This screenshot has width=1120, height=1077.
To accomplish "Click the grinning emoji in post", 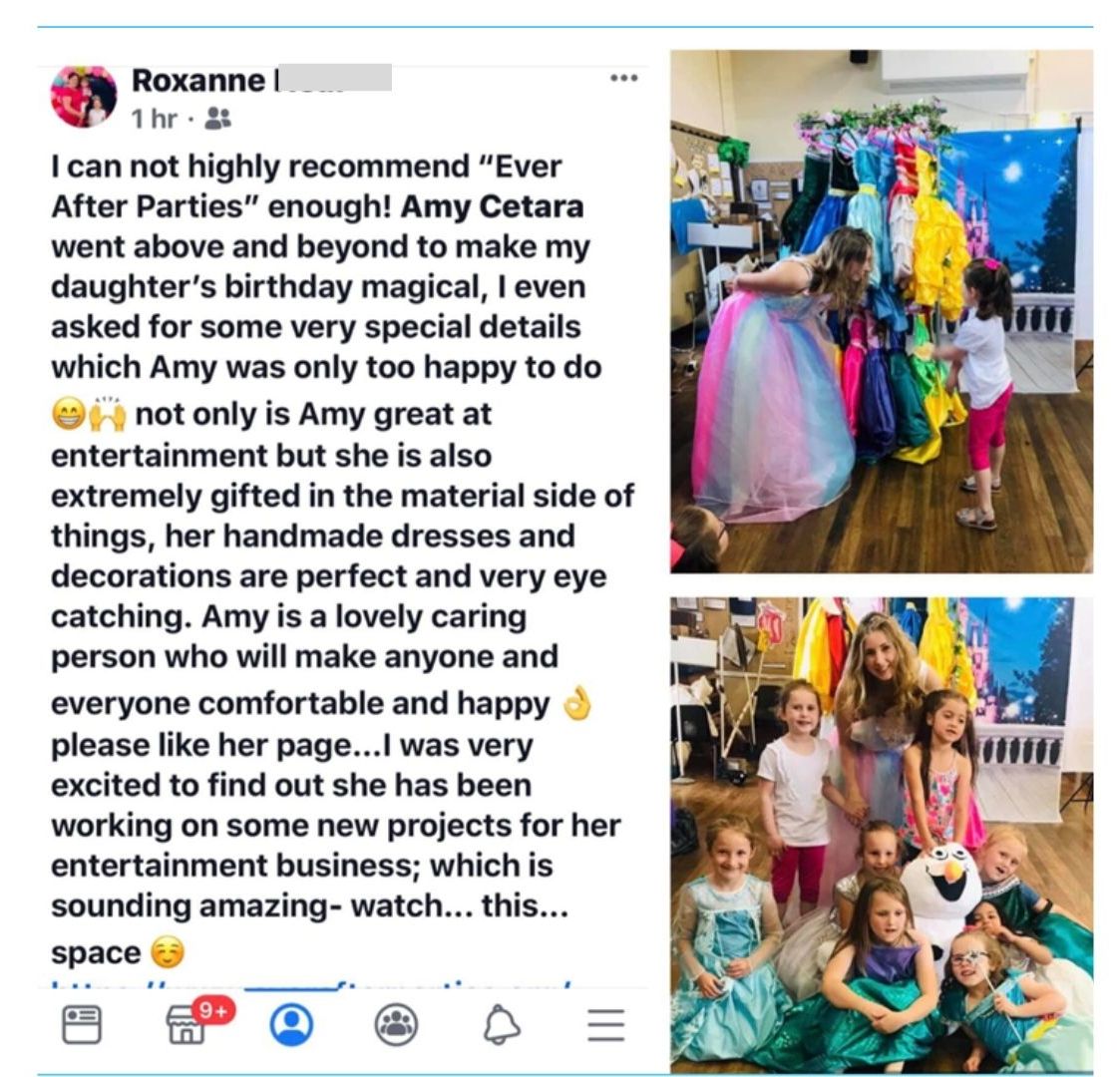I will click(x=69, y=414).
